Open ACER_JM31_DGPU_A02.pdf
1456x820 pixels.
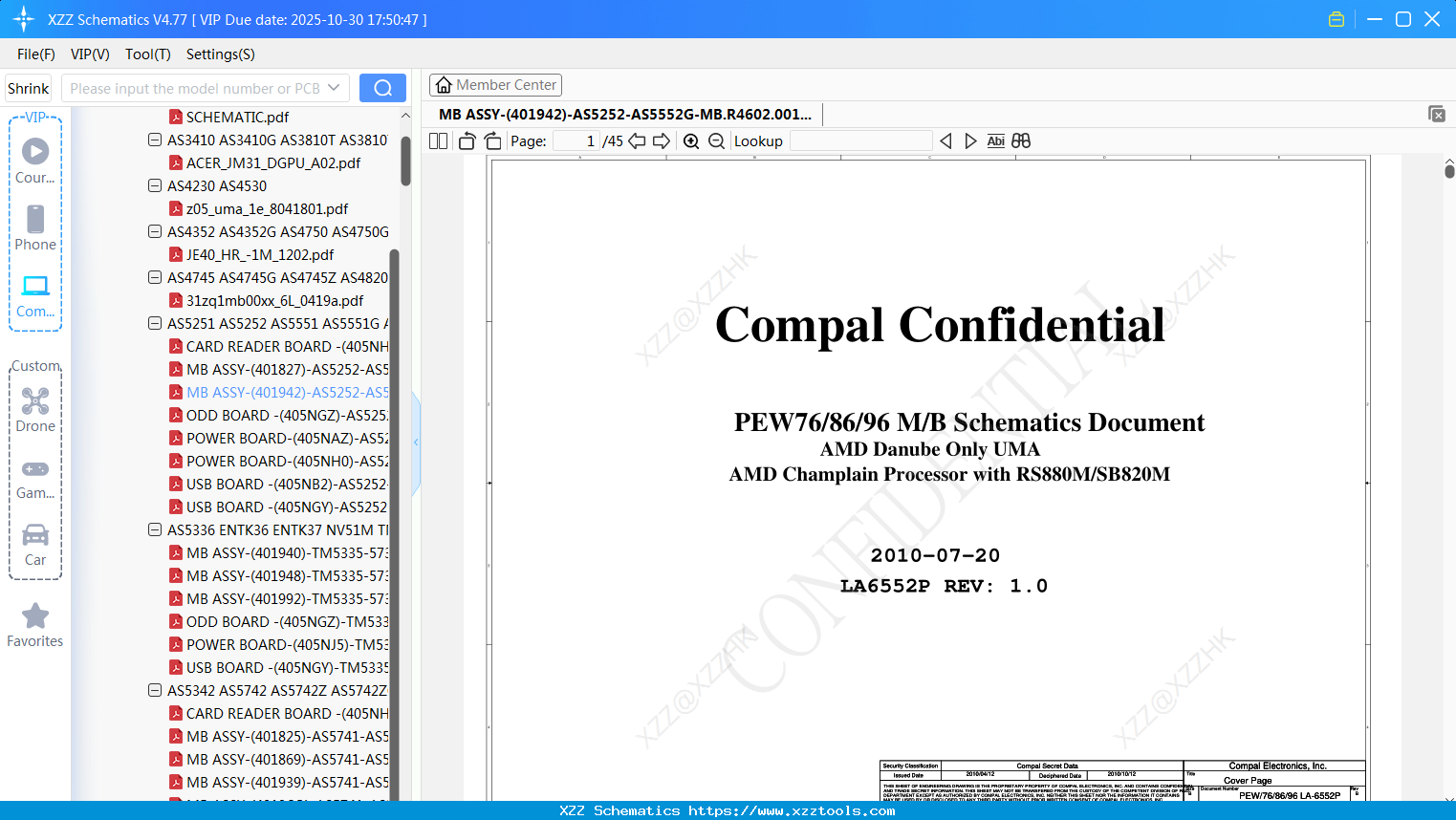[273, 162]
